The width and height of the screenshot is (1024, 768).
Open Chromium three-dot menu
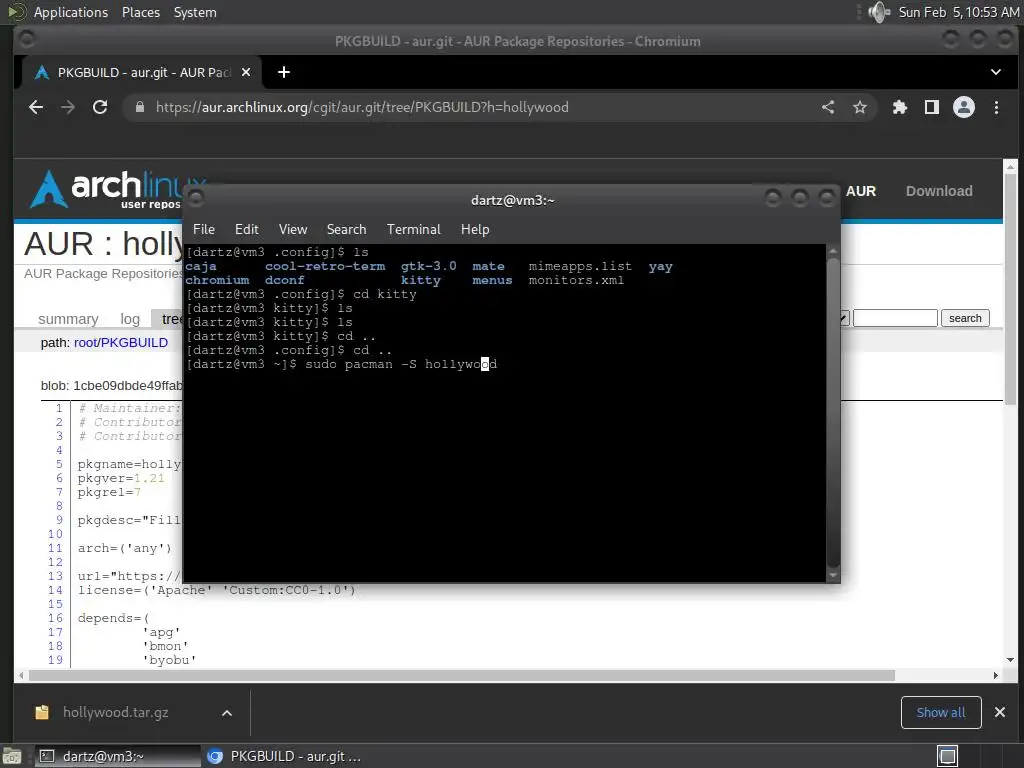pyautogui.click(x=997, y=107)
